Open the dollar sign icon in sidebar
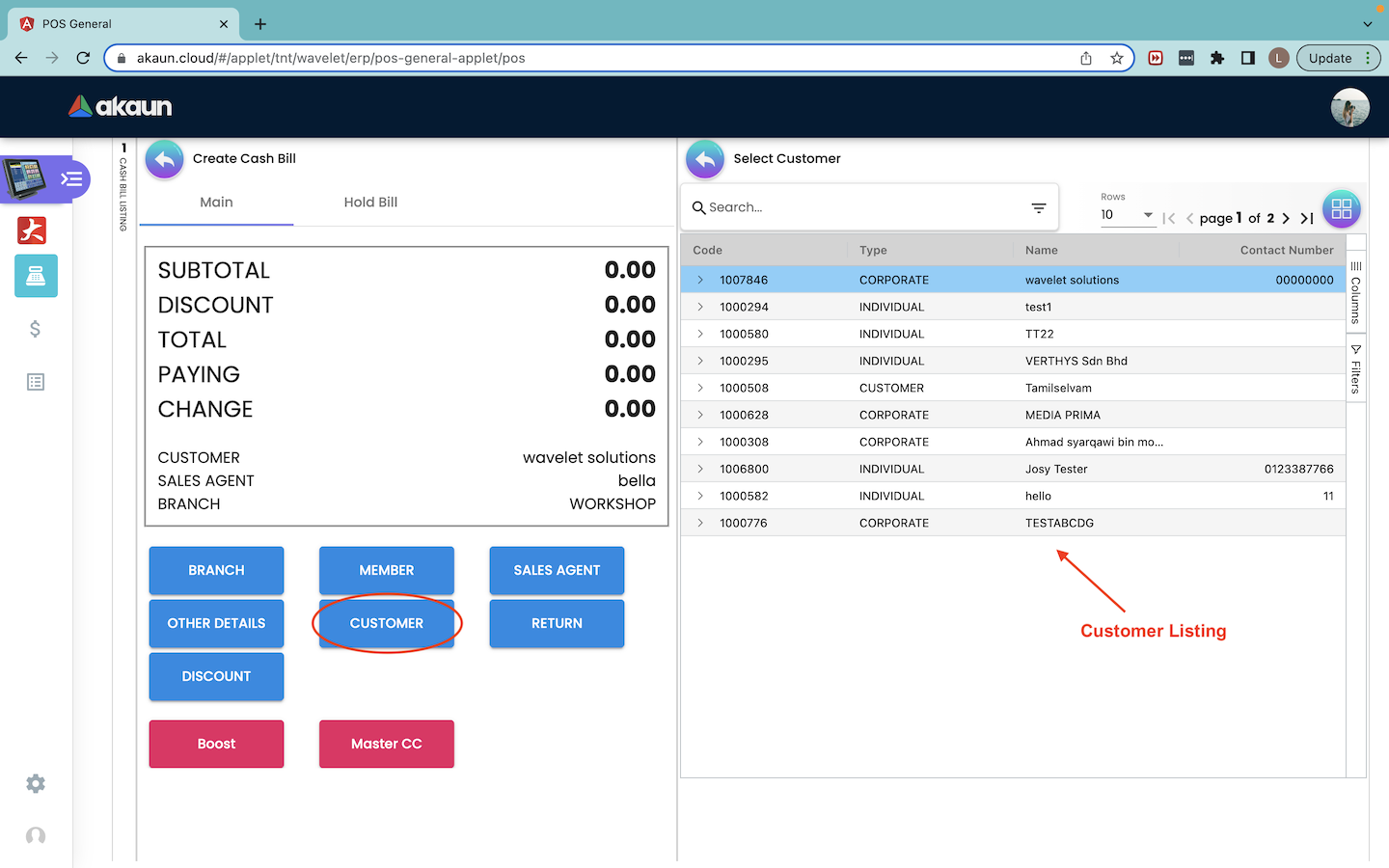 click(x=36, y=330)
